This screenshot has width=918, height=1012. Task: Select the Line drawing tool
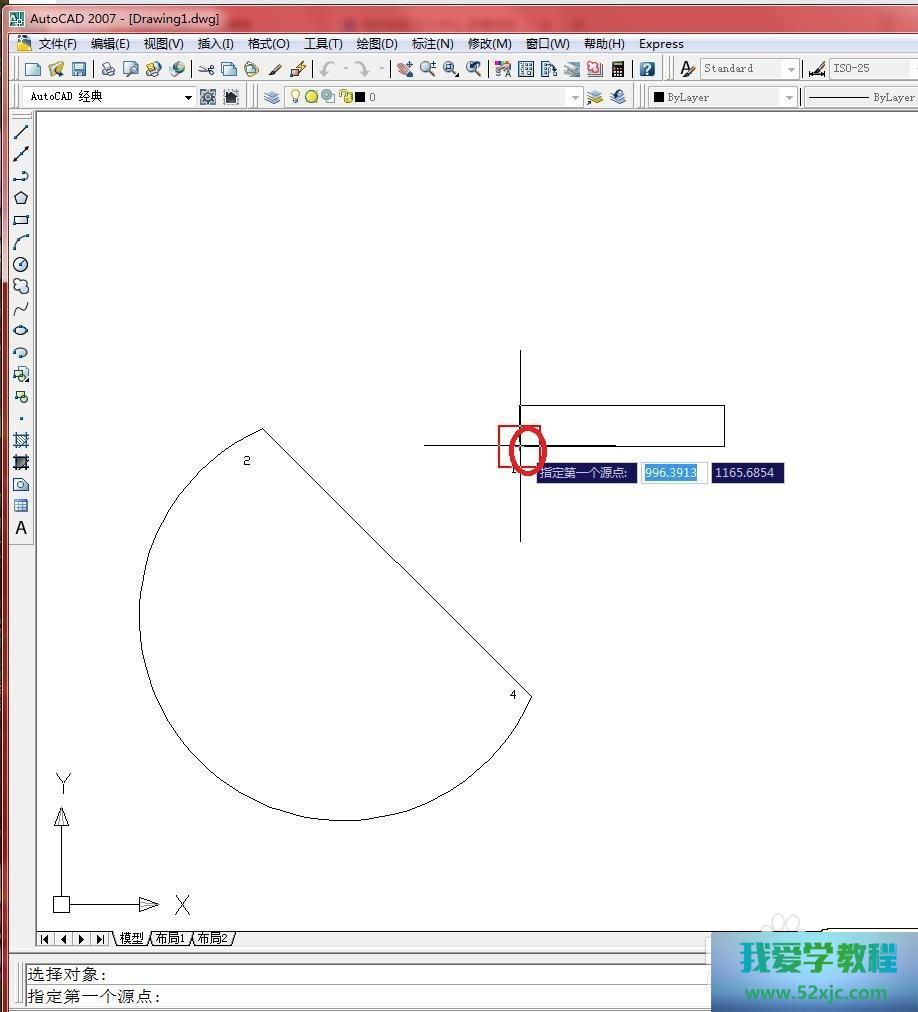tap(21, 132)
